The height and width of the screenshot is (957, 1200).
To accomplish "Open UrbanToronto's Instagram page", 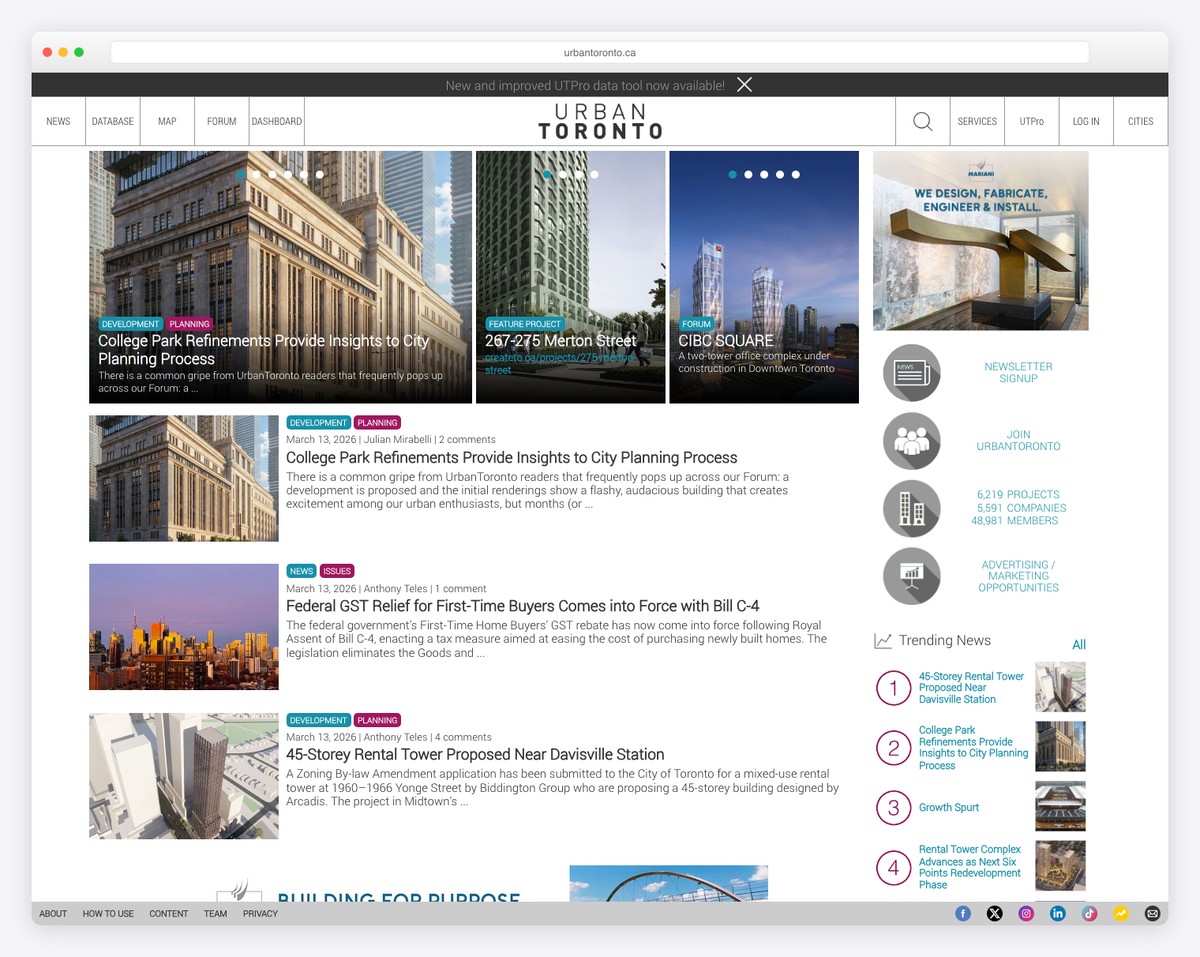I will (1025, 913).
